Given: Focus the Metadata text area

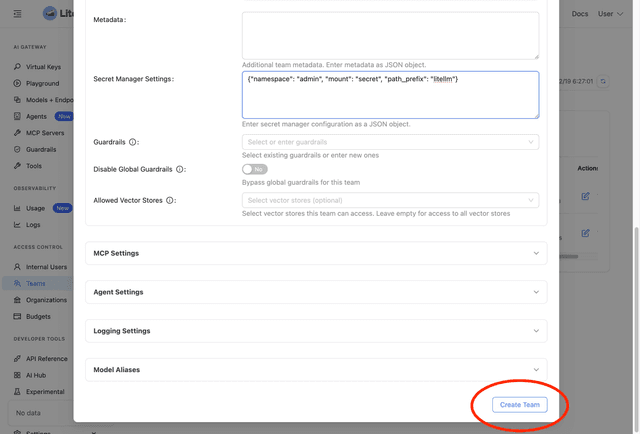Looking at the screenshot, I should tap(390, 36).
